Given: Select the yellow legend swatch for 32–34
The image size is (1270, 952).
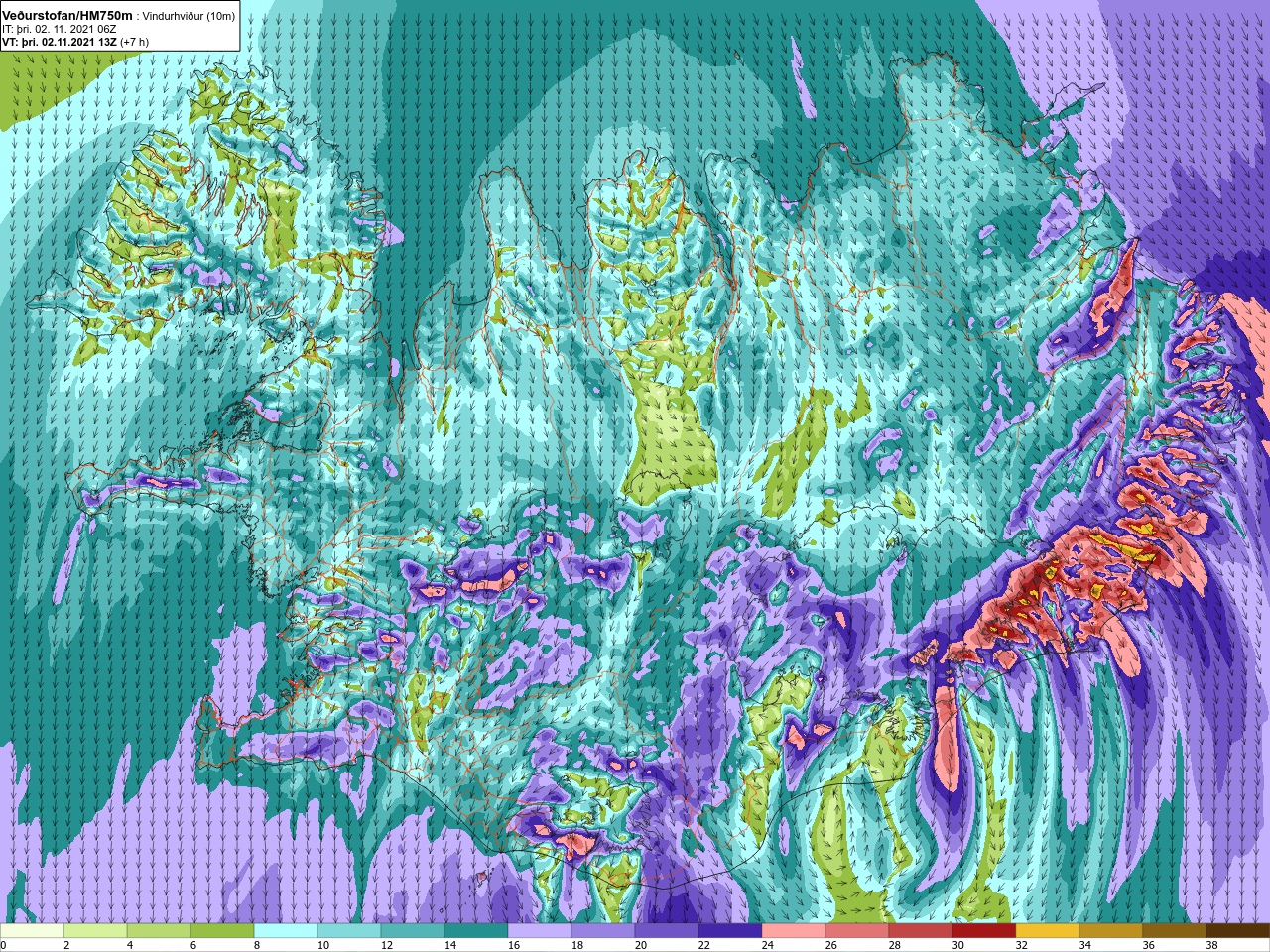Looking at the screenshot, I should click(1048, 931).
